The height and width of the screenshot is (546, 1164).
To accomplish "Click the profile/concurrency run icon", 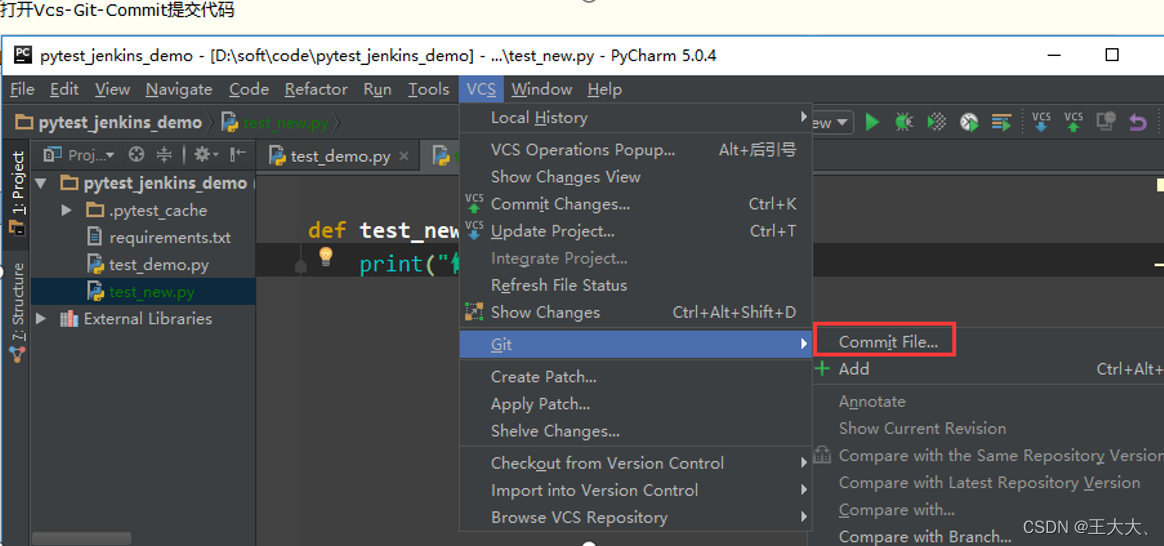I will [969, 122].
